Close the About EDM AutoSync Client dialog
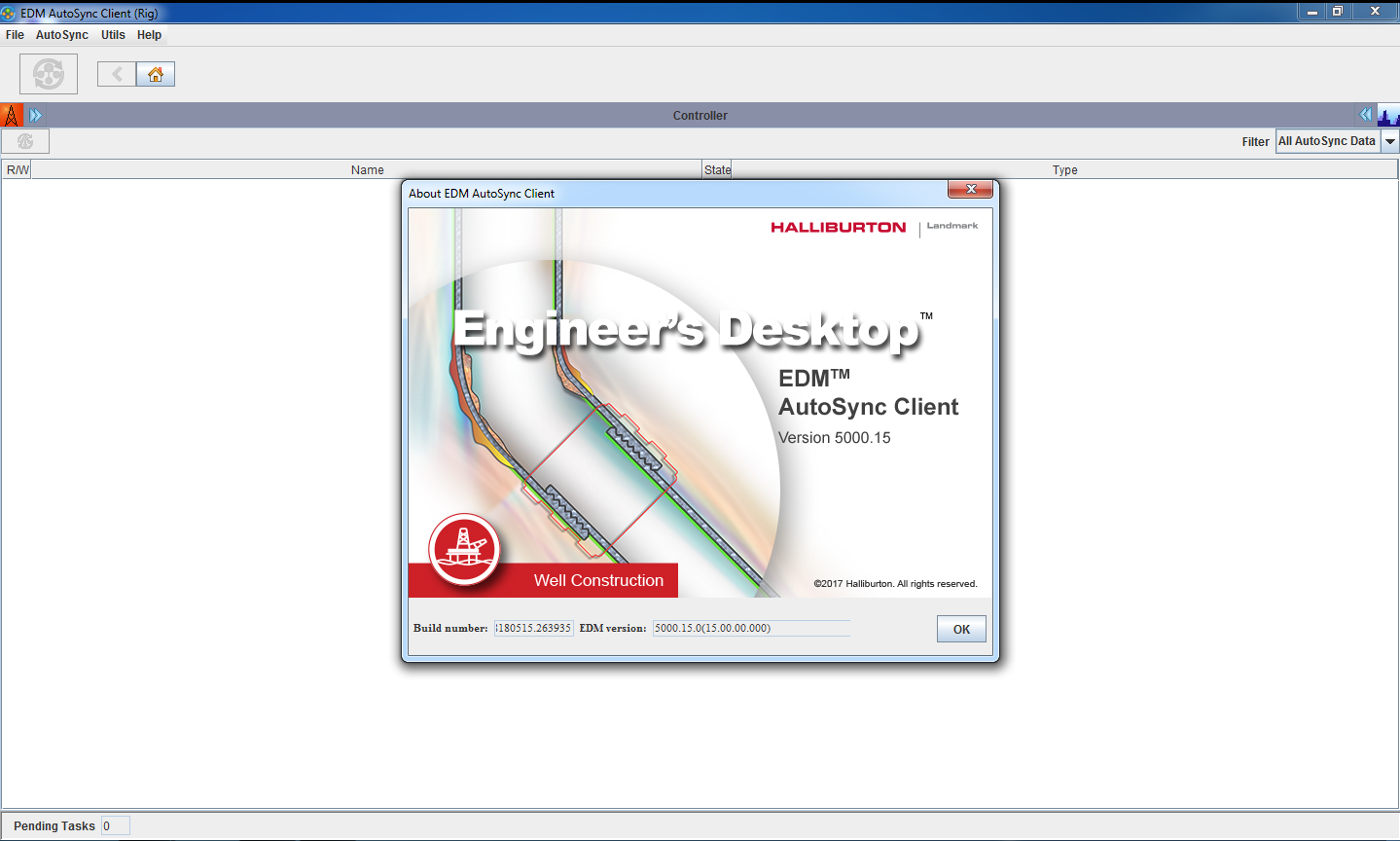The image size is (1400, 841). tap(970, 189)
